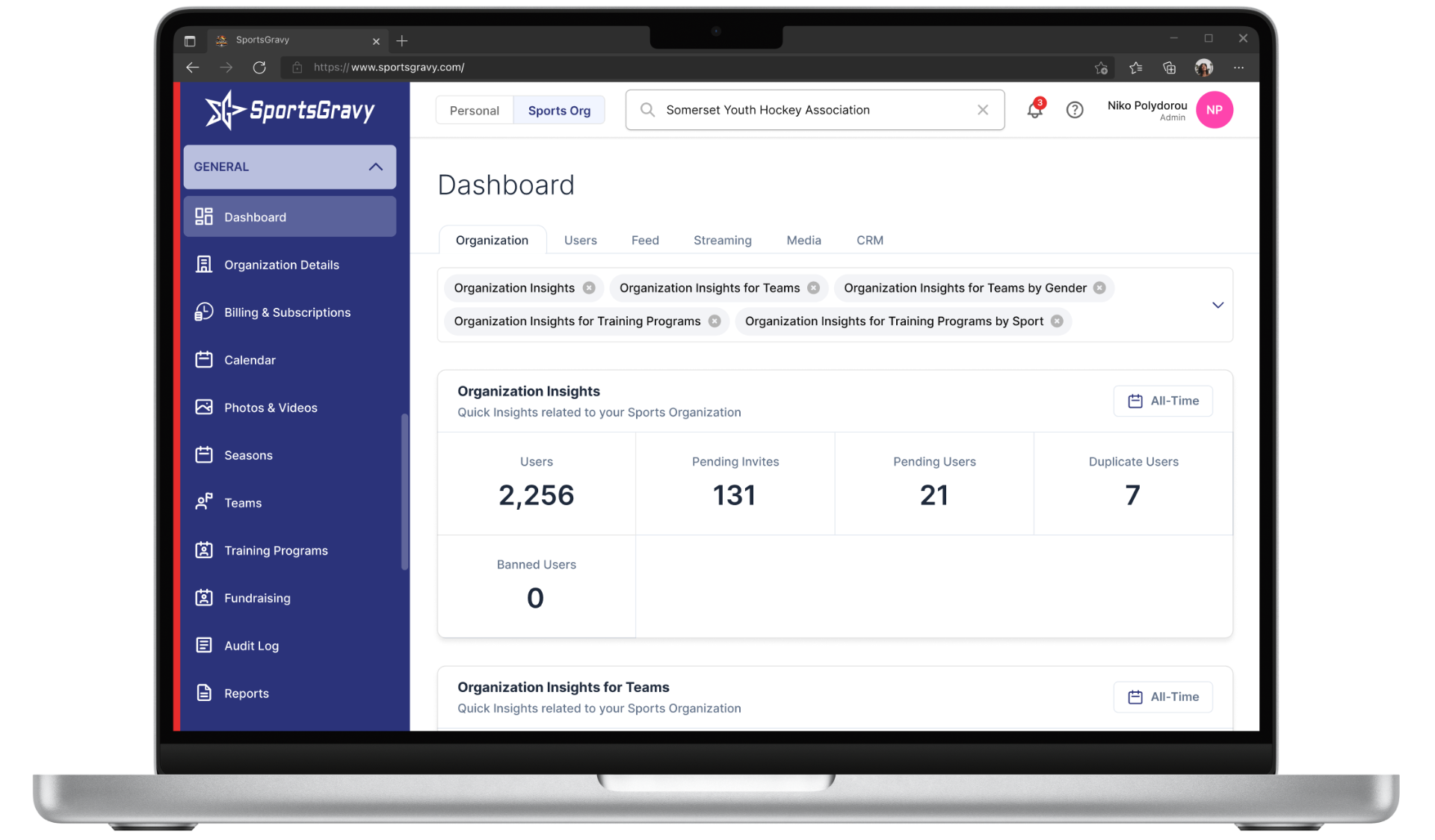This screenshot has width=1435, height=840.
Task: Close the SportsGravy browser tab
Action: tap(376, 41)
